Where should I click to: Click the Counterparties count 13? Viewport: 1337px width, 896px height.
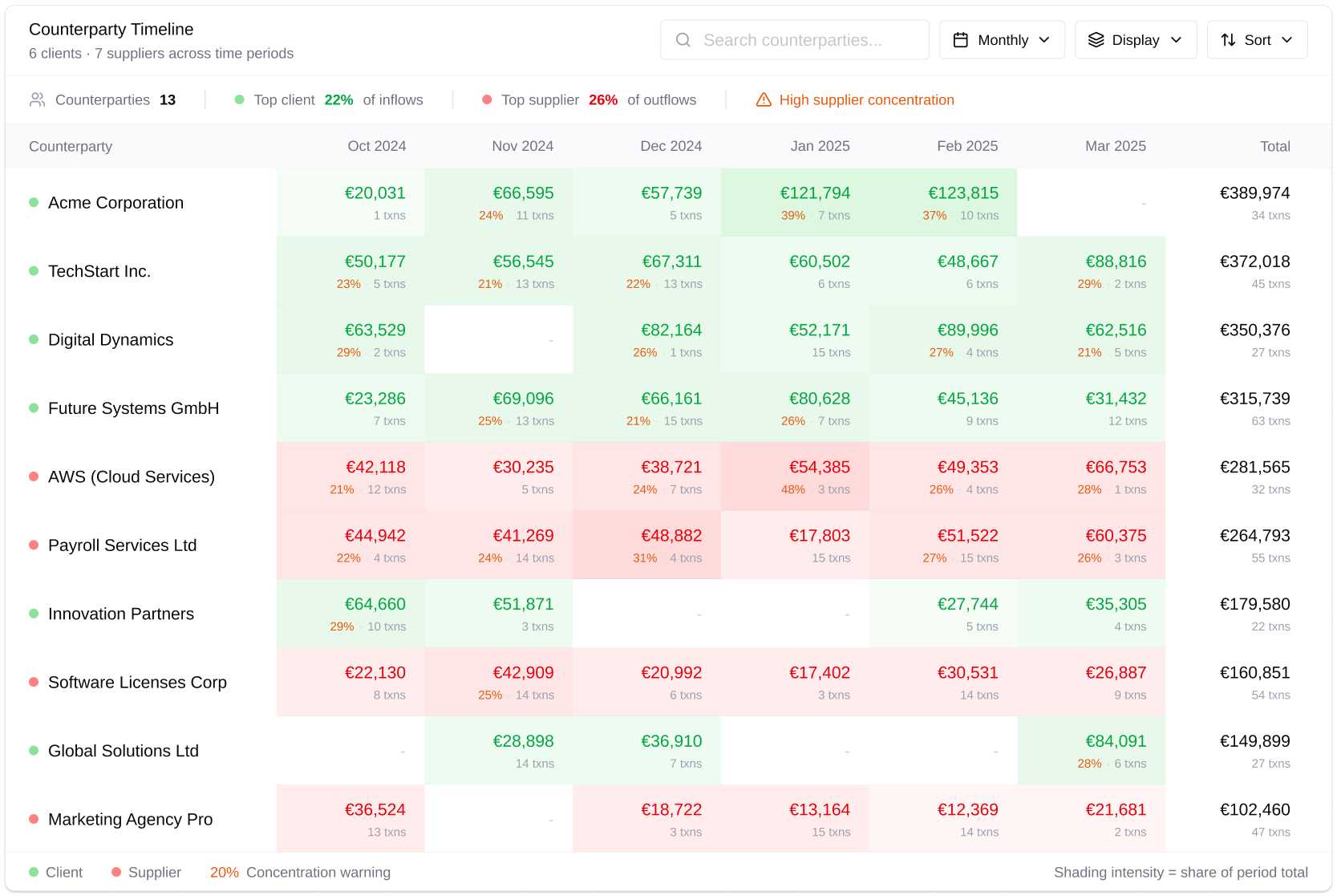pos(168,99)
